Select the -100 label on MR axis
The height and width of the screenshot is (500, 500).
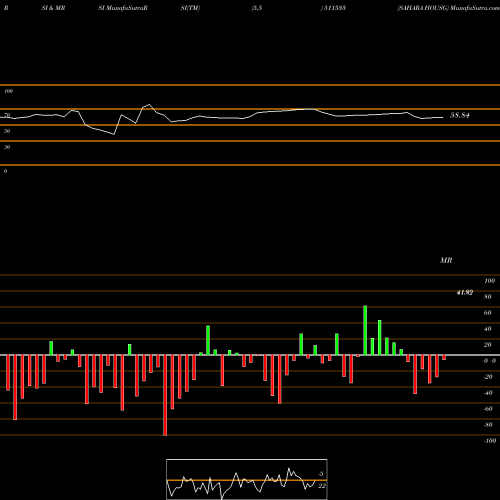(490, 441)
